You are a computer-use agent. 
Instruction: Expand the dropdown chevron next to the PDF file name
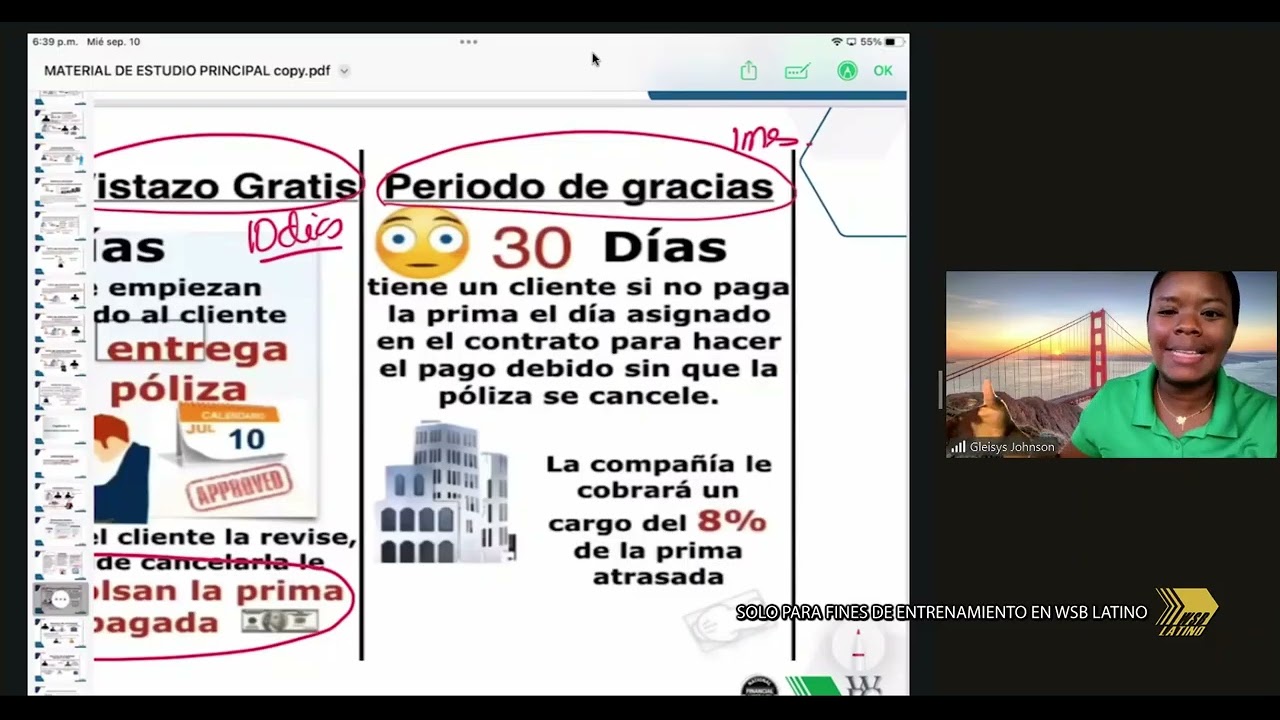pos(344,71)
